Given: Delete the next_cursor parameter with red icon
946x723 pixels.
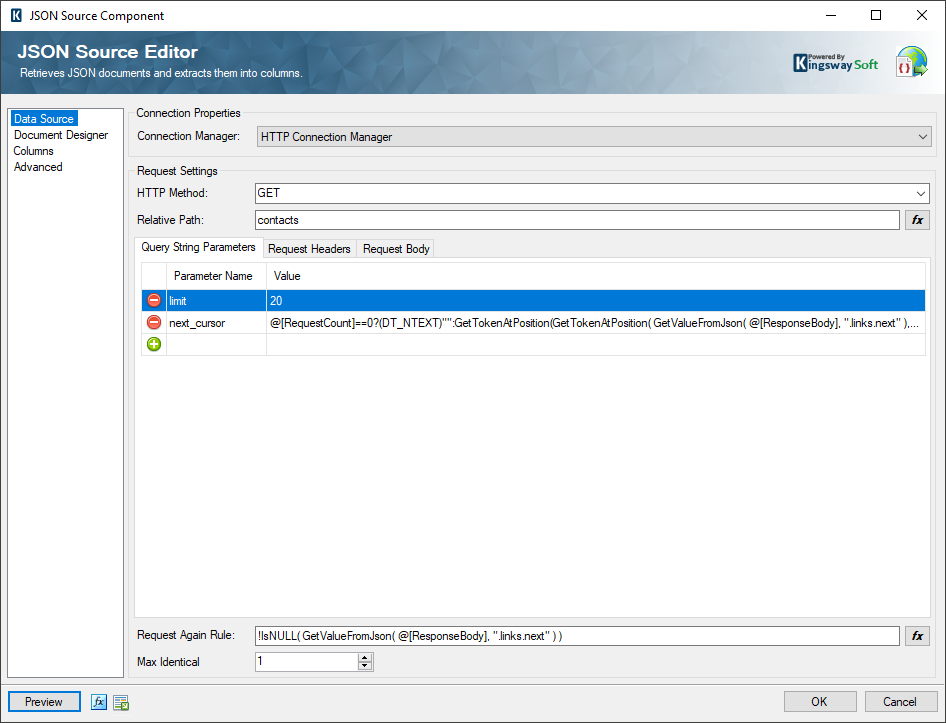Looking at the screenshot, I should tap(154, 323).
